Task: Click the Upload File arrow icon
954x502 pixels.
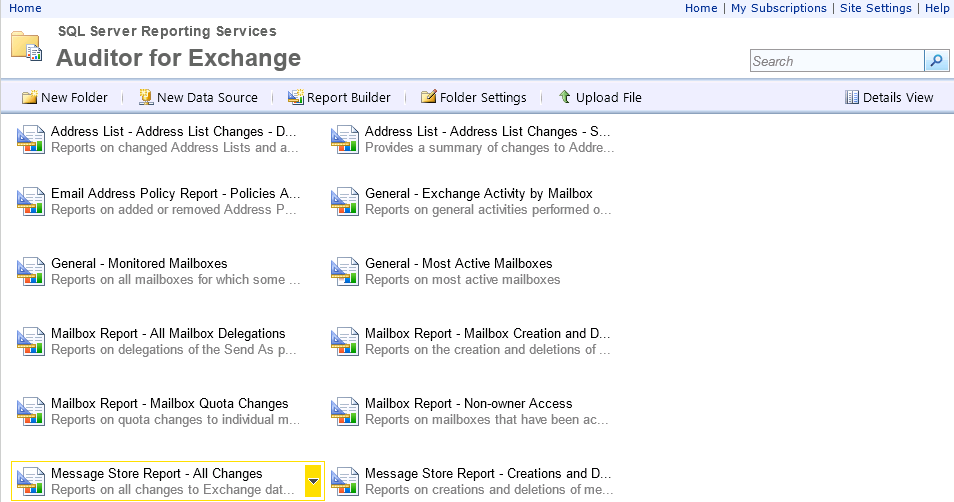Action: [x=565, y=97]
